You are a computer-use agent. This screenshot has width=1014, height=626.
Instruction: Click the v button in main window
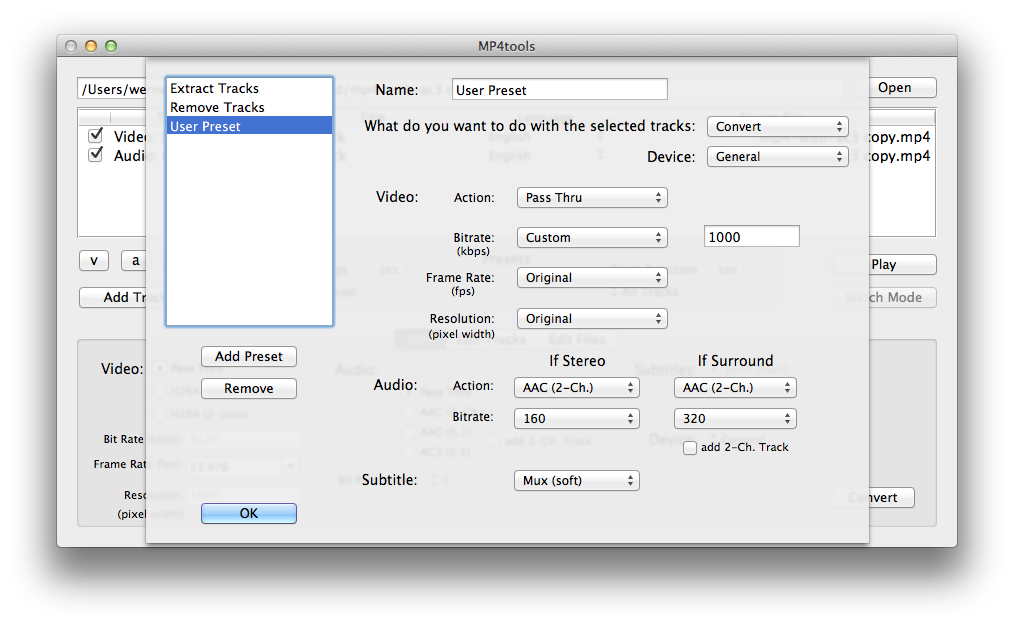[94, 261]
